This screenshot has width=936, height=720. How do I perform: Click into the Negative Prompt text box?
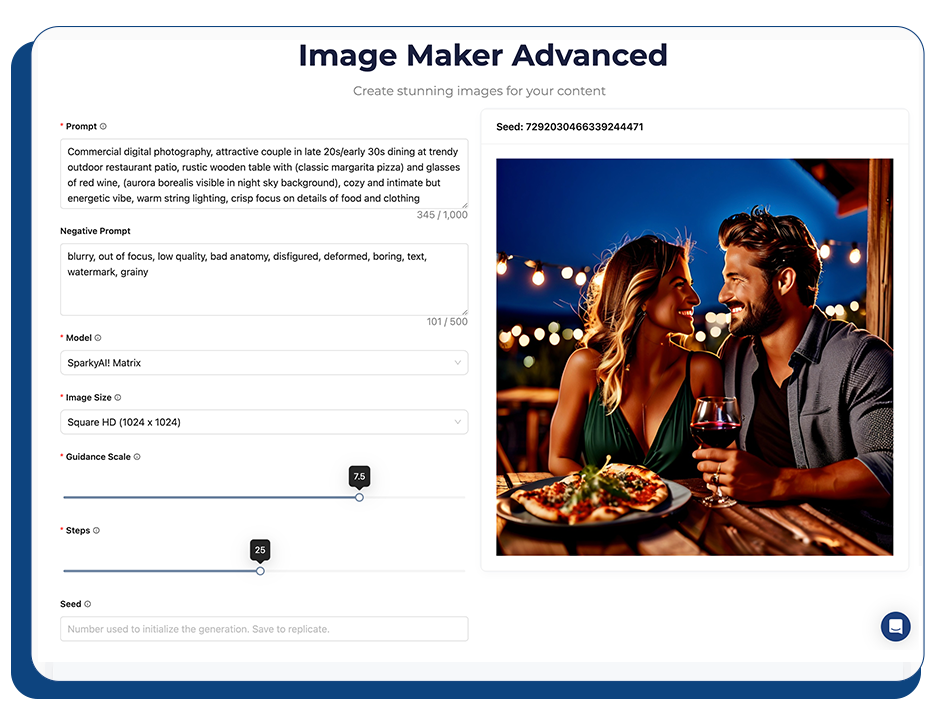tap(264, 280)
